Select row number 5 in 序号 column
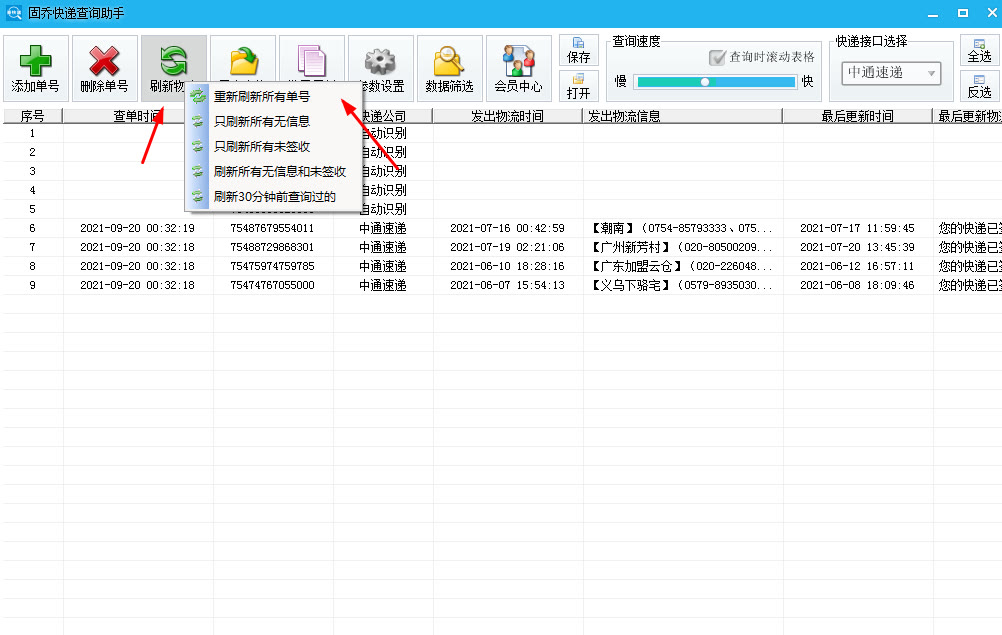This screenshot has width=1002, height=635. click(x=32, y=209)
